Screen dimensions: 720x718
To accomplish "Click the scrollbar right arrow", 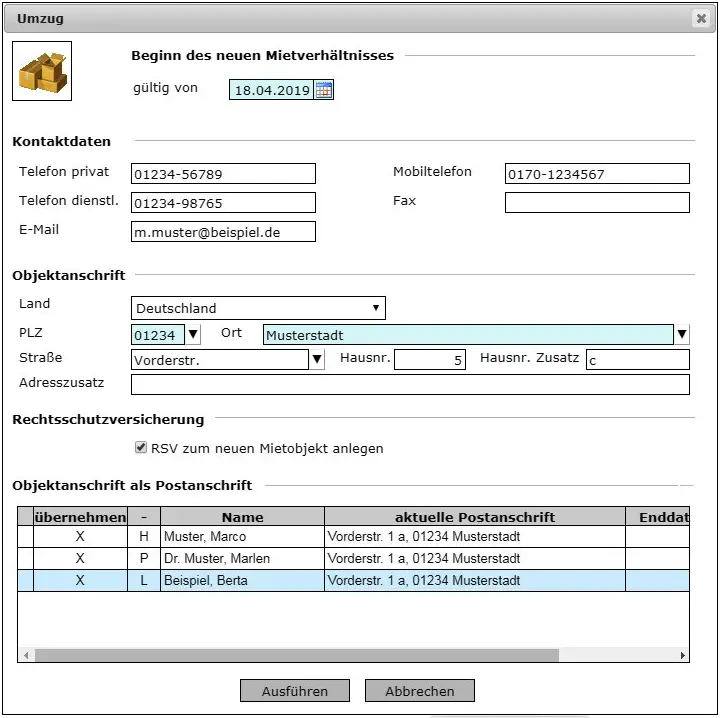I will [683, 656].
